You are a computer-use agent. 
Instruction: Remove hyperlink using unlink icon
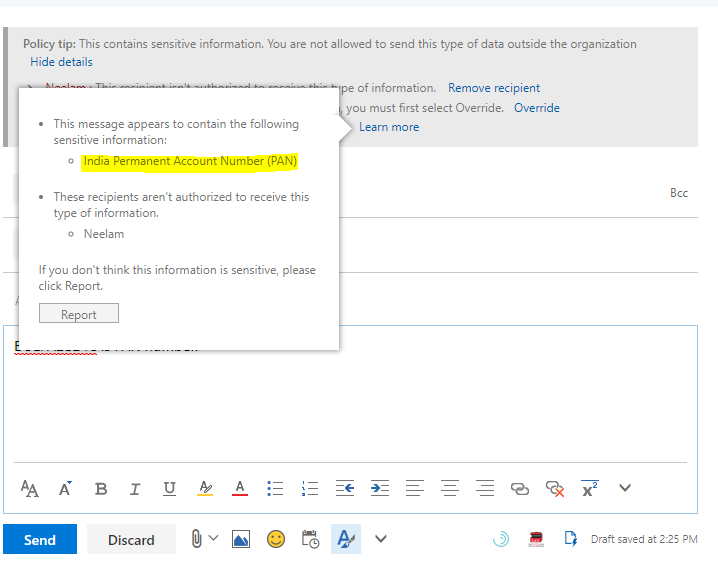[555, 489]
